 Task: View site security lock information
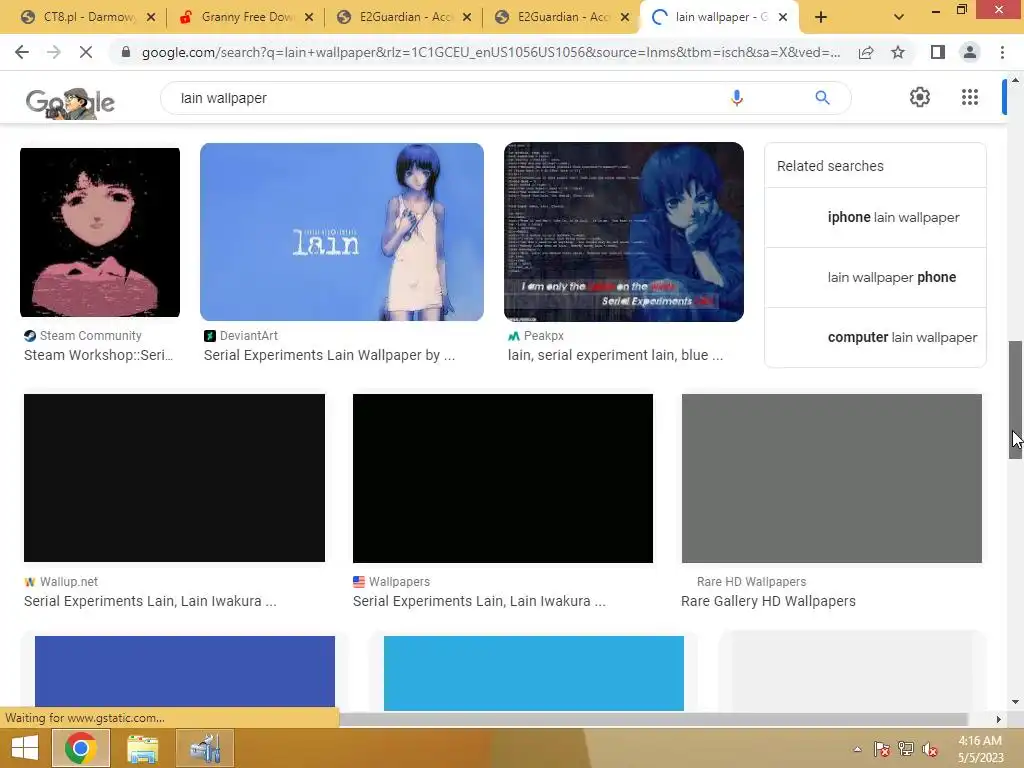click(x=126, y=52)
